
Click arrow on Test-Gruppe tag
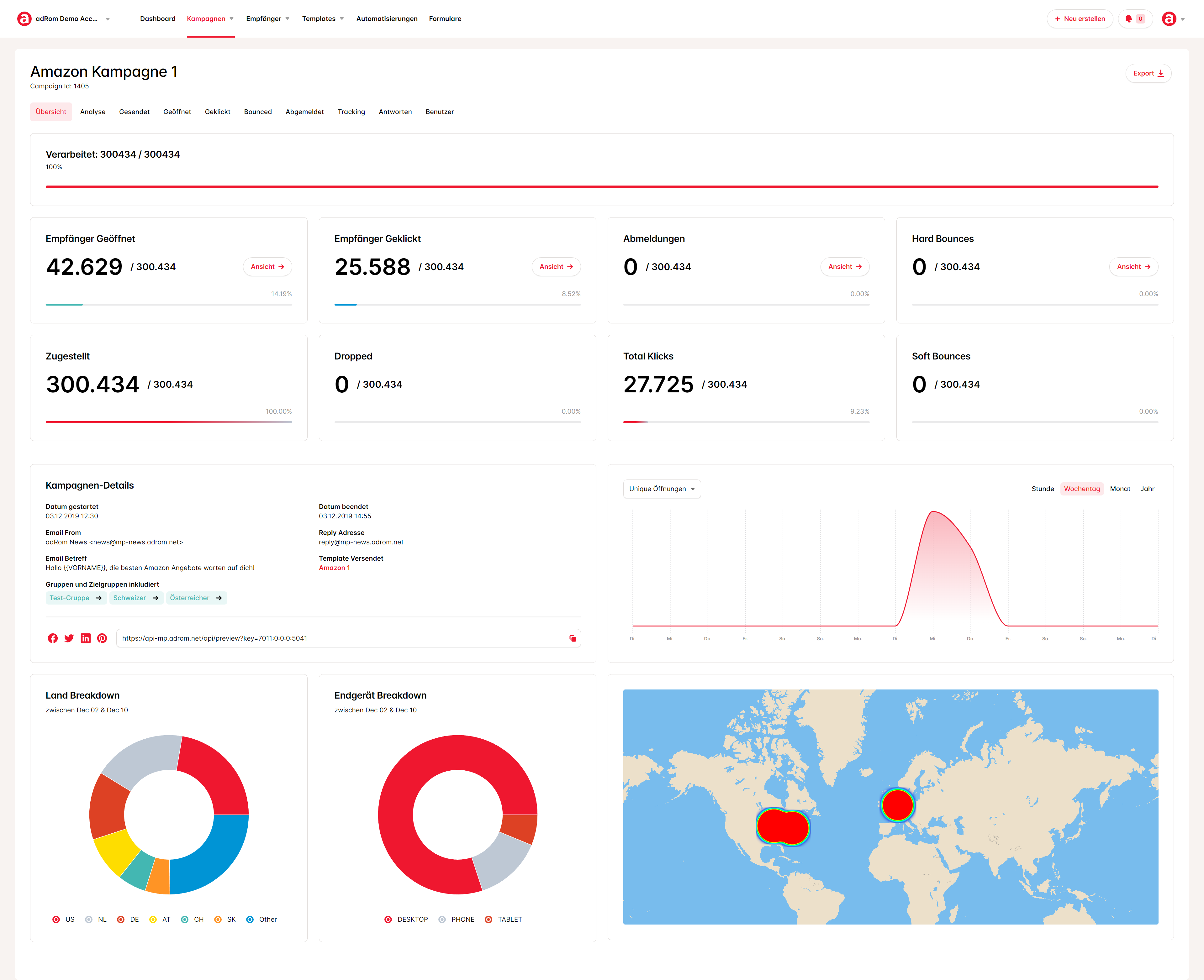(x=99, y=598)
